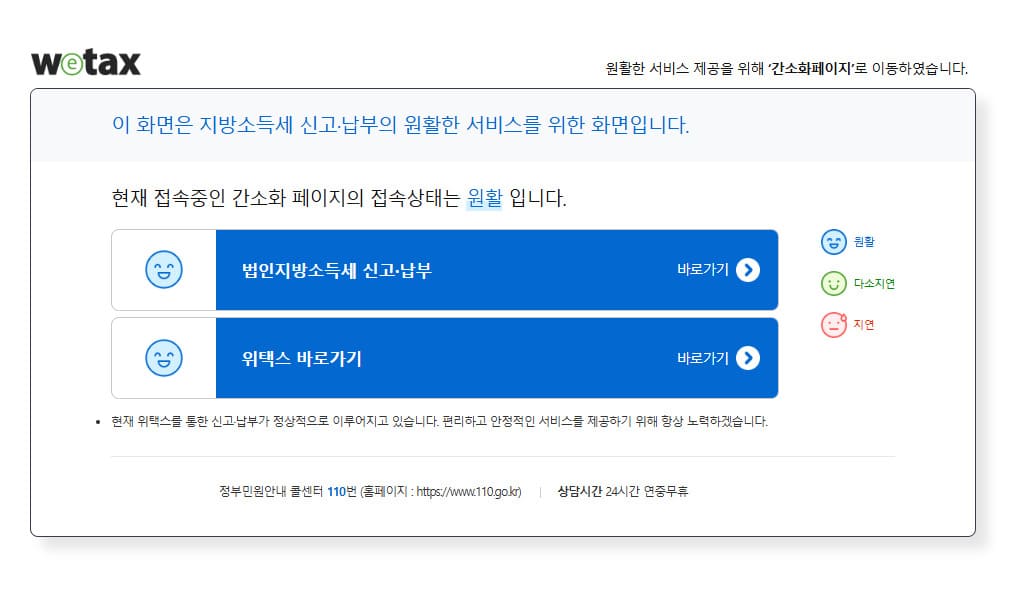
Task: Click the blue notice header about 지방소득세
Action: coord(404,126)
